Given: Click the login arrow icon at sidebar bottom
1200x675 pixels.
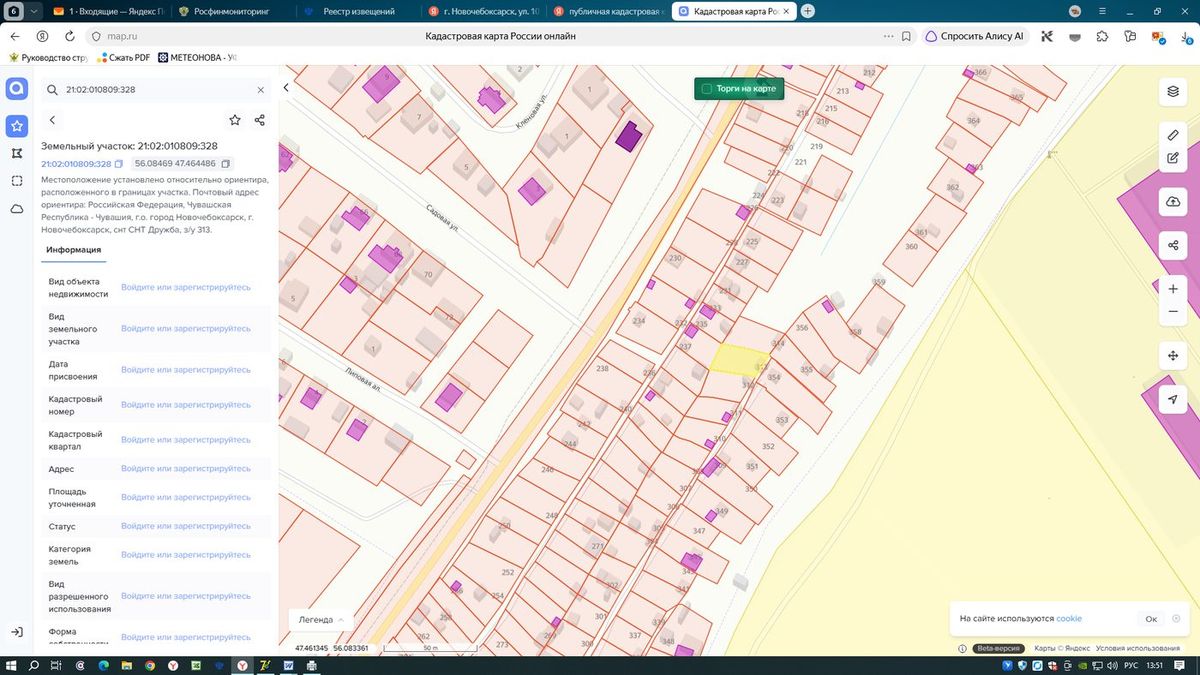Looking at the screenshot, I should (16, 632).
